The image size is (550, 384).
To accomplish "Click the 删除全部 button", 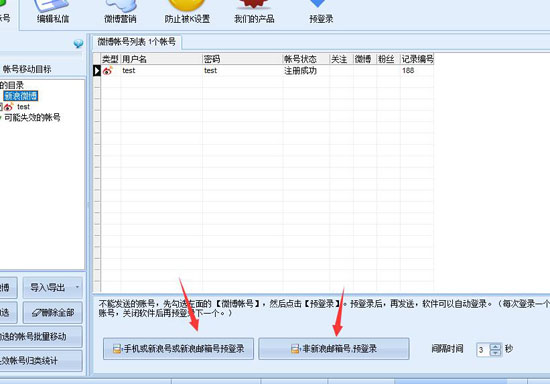I will click(53, 312).
